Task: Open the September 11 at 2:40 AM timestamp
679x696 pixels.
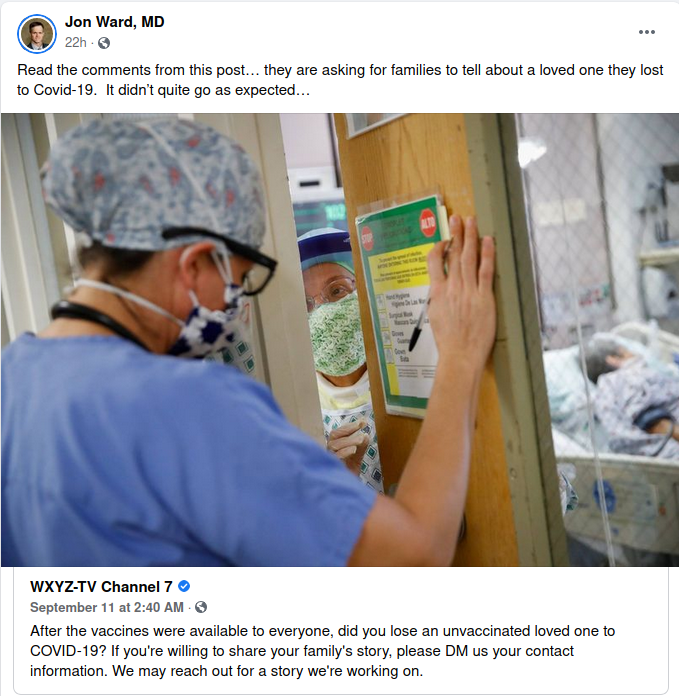Action: 107,607
